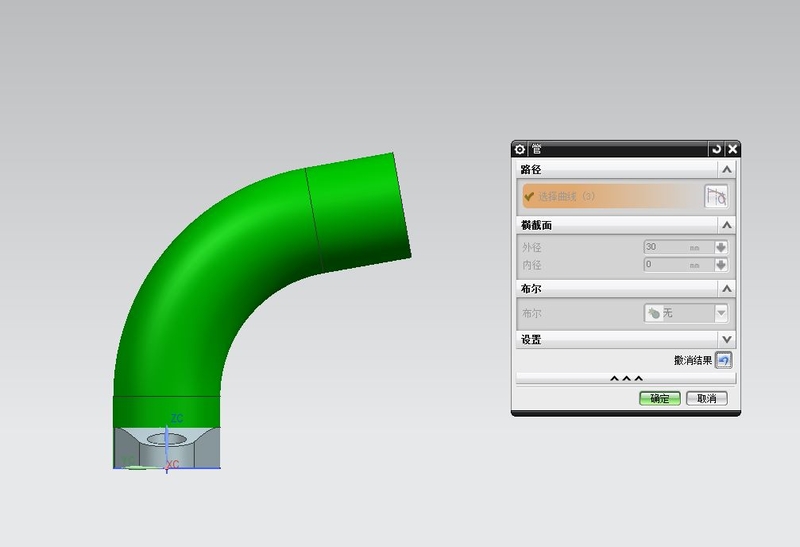This screenshot has width=800, height=547.
Task: Open the dialog settings gear icon
Action: [519, 149]
